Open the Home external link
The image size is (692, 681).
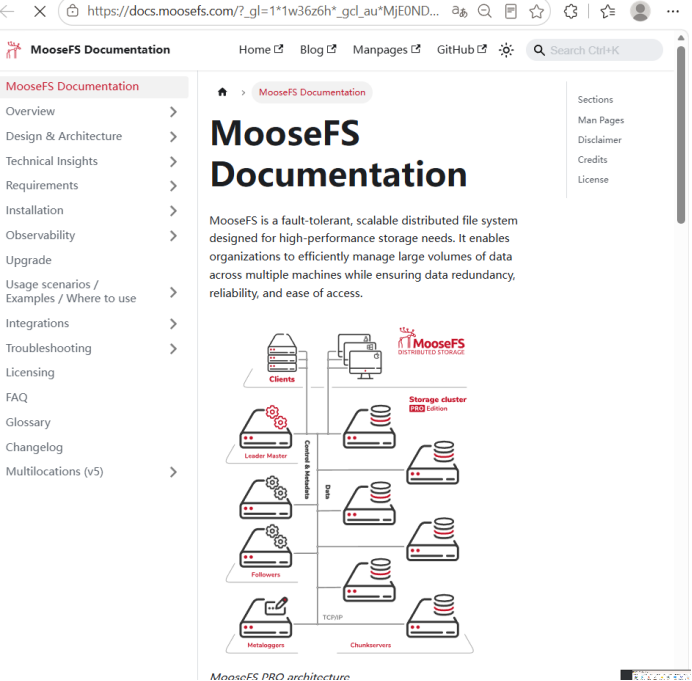pyautogui.click(x=261, y=49)
